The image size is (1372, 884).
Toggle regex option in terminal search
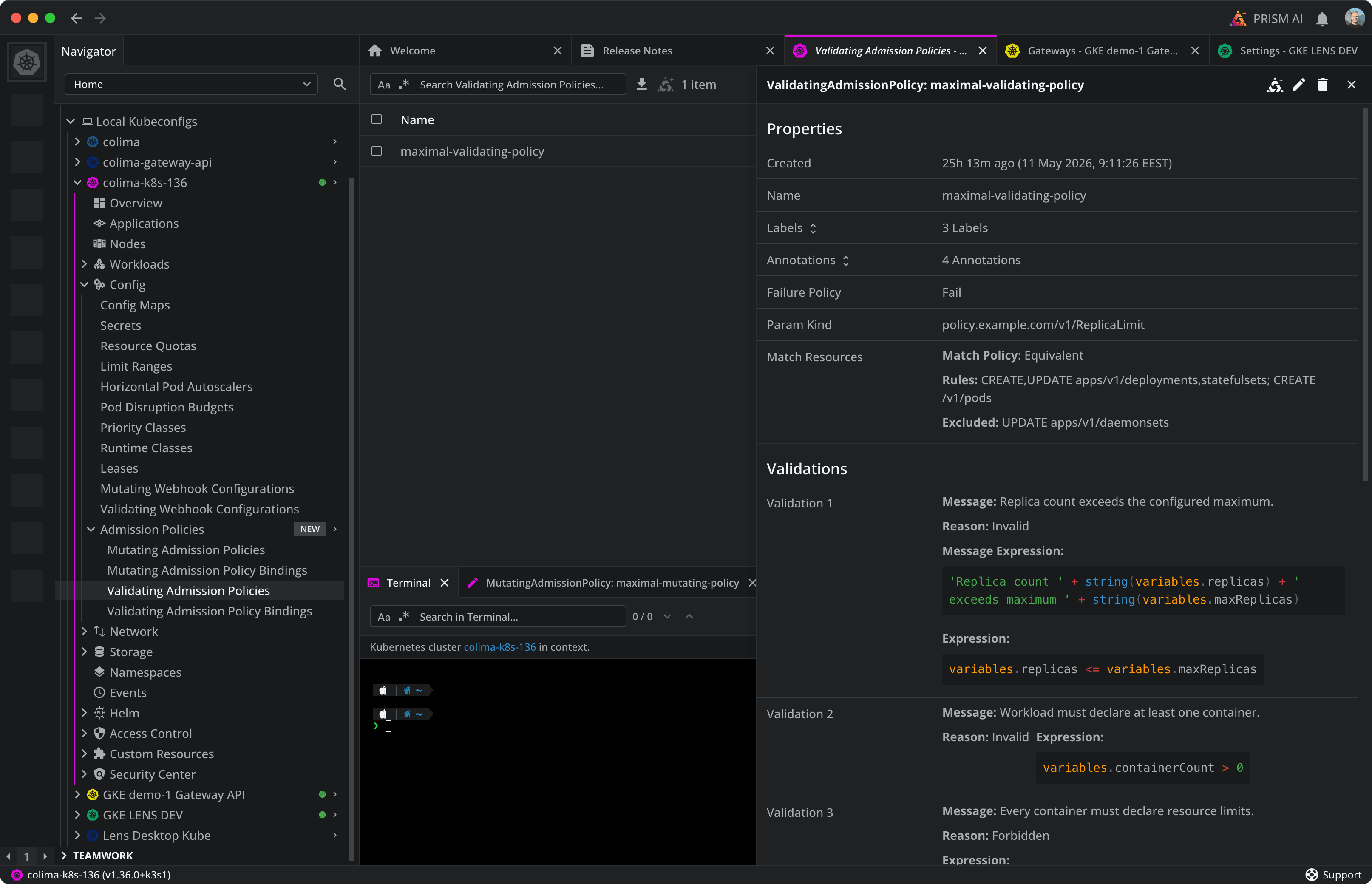tap(403, 617)
